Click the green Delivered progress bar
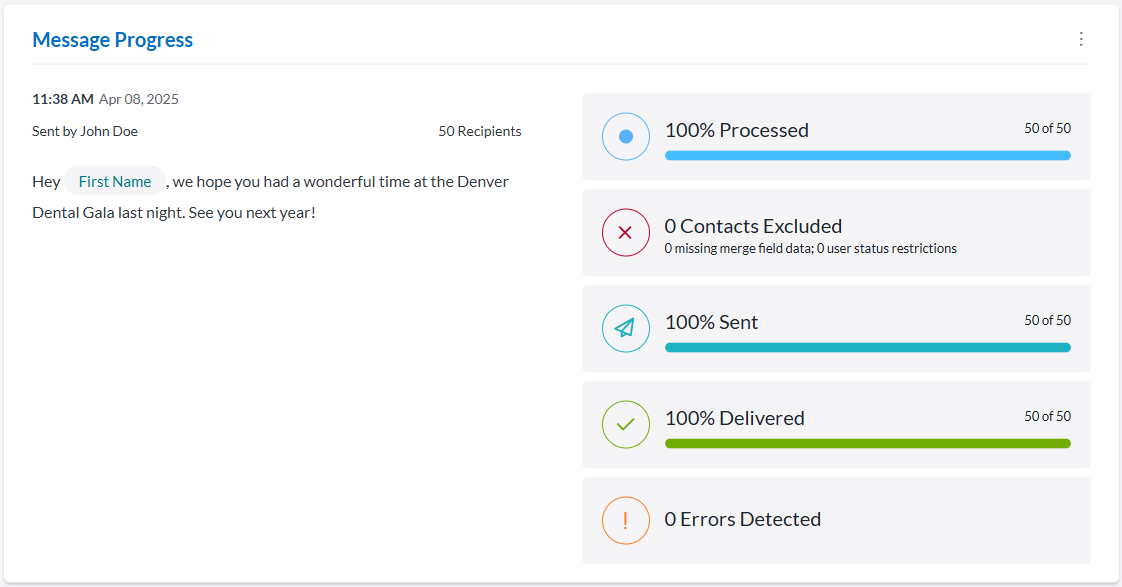The image size is (1122, 587). pos(867,443)
